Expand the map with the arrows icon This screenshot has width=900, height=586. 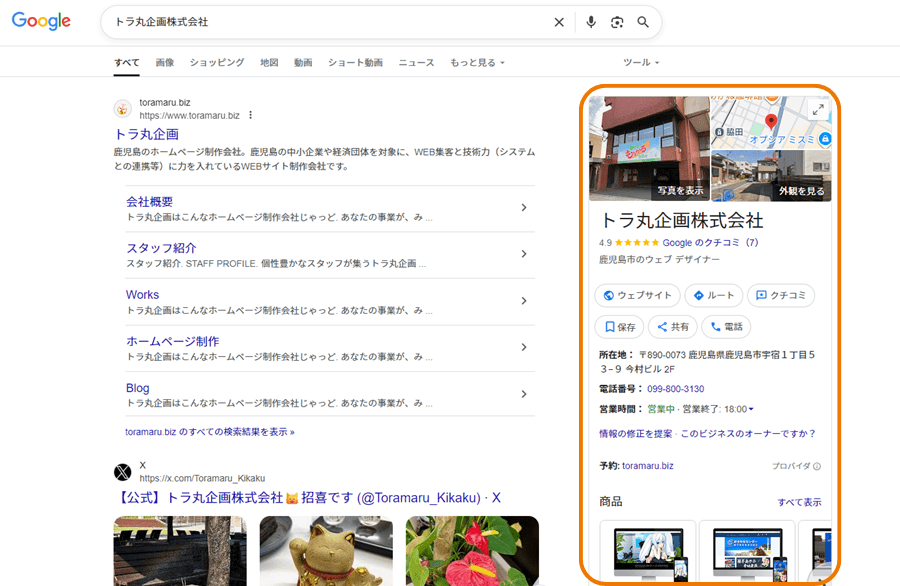pos(818,110)
